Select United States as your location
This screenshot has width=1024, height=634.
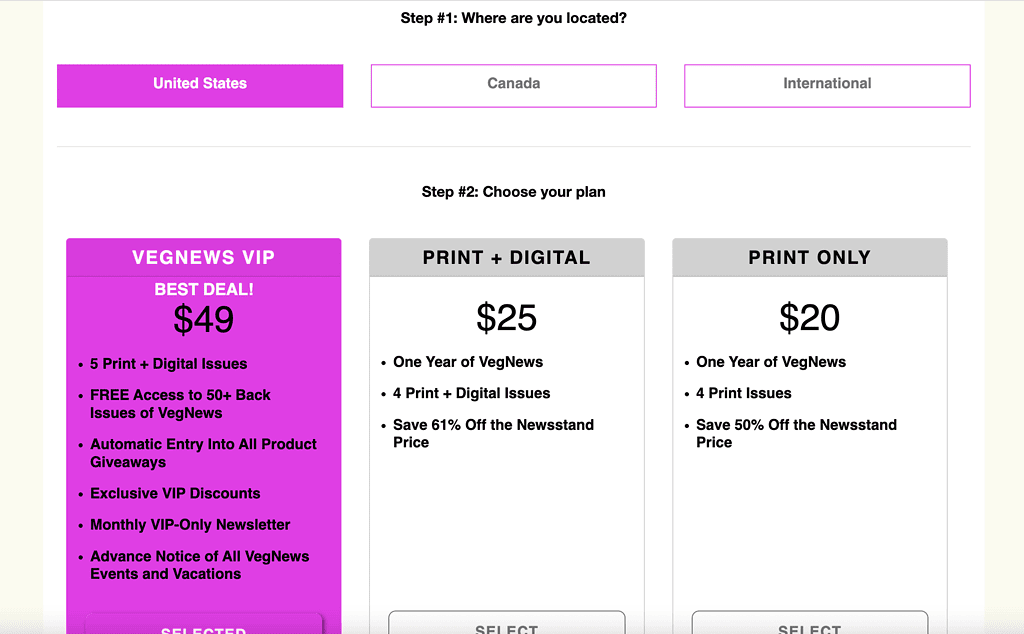[200, 85]
